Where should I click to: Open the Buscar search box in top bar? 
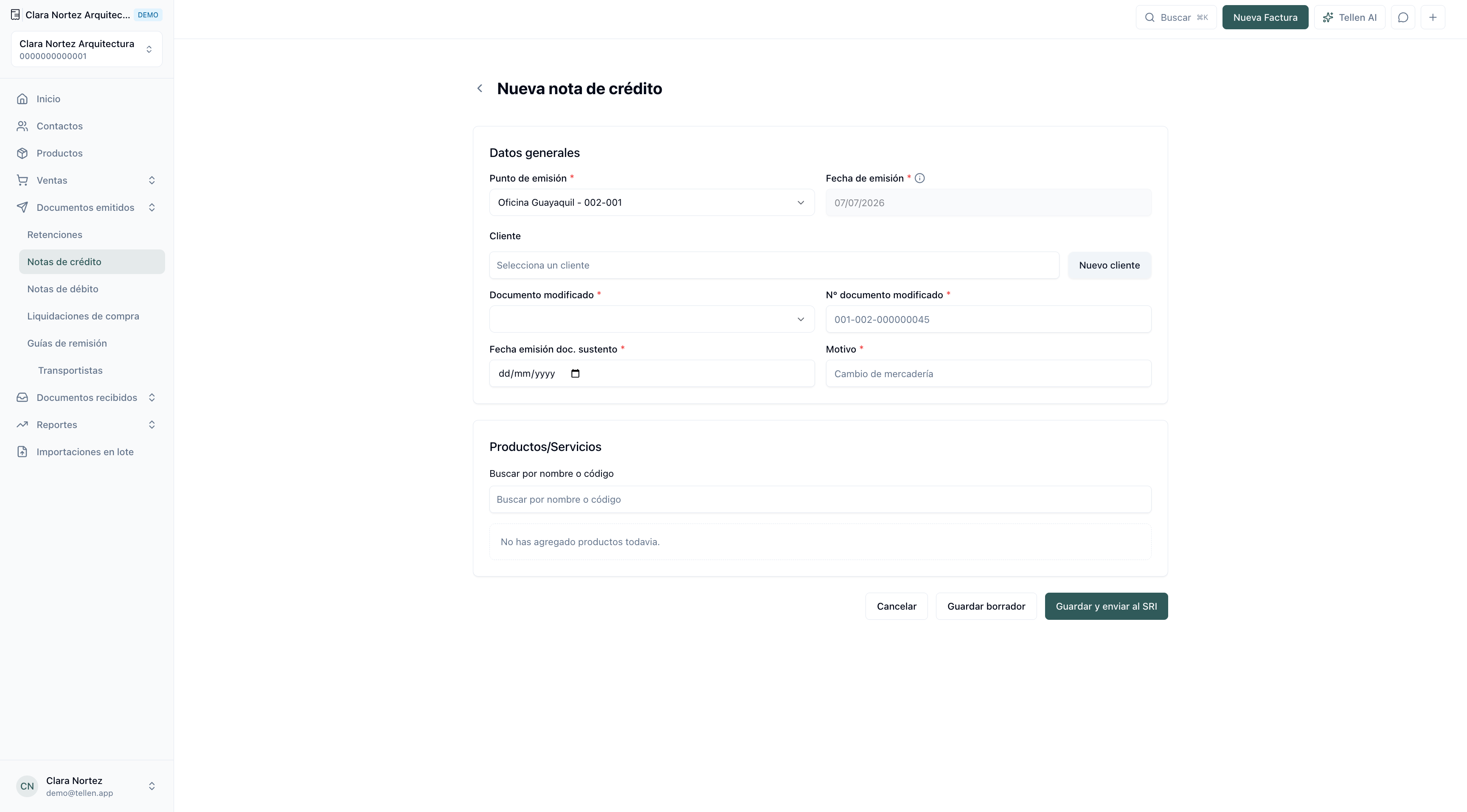[1176, 17]
